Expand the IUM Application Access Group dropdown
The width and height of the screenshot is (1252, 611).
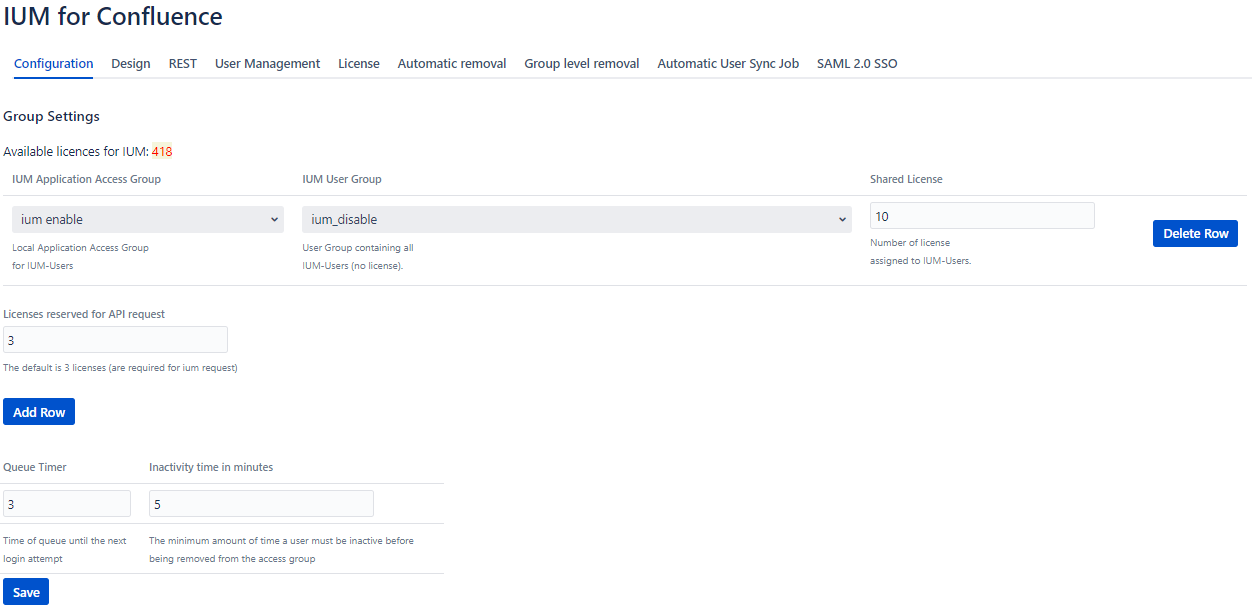pos(148,219)
